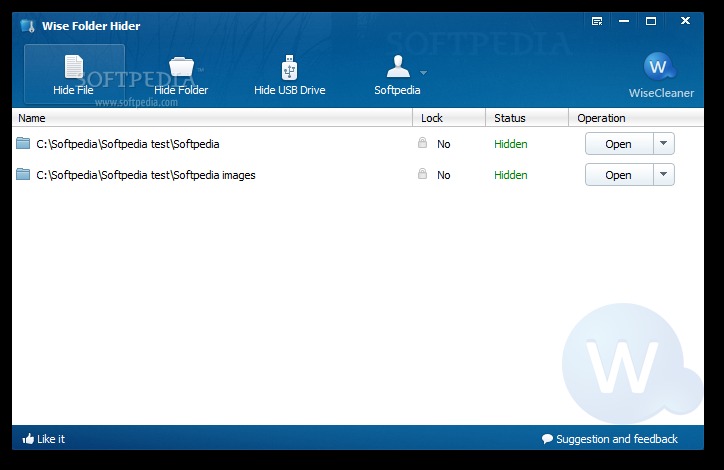Click lock icon for Softpedia images row

[x=422, y=174]
